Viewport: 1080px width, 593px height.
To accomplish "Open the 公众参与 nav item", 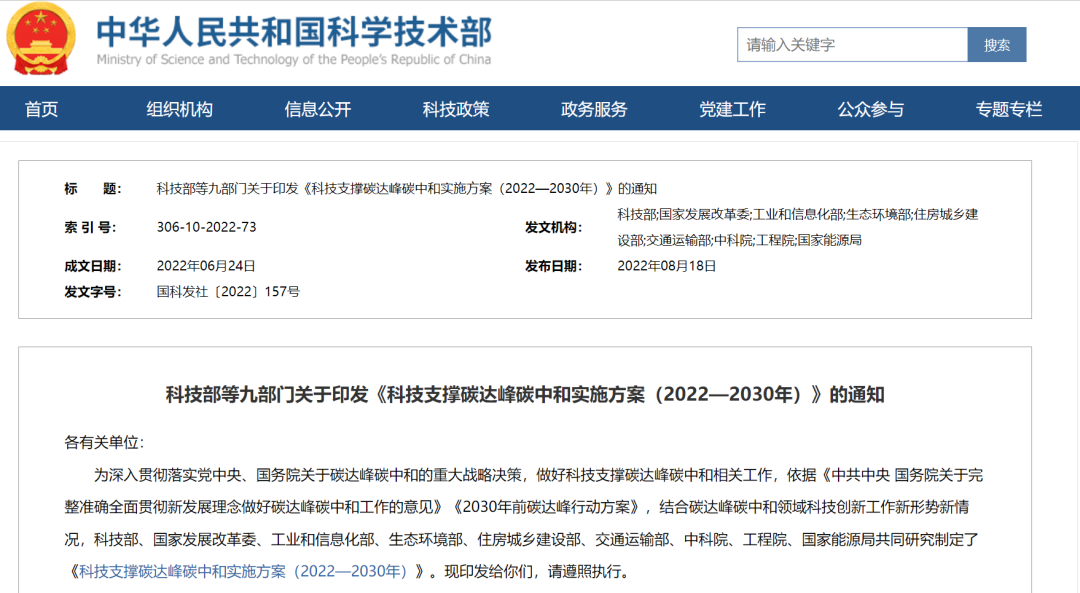I will [x=871, y=109].
